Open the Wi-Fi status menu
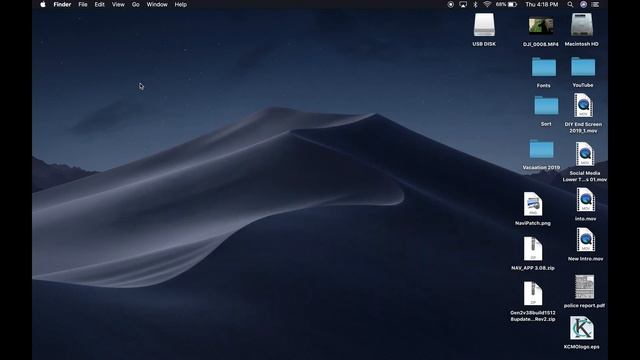The image size is (640, 360). coord(487,4)
